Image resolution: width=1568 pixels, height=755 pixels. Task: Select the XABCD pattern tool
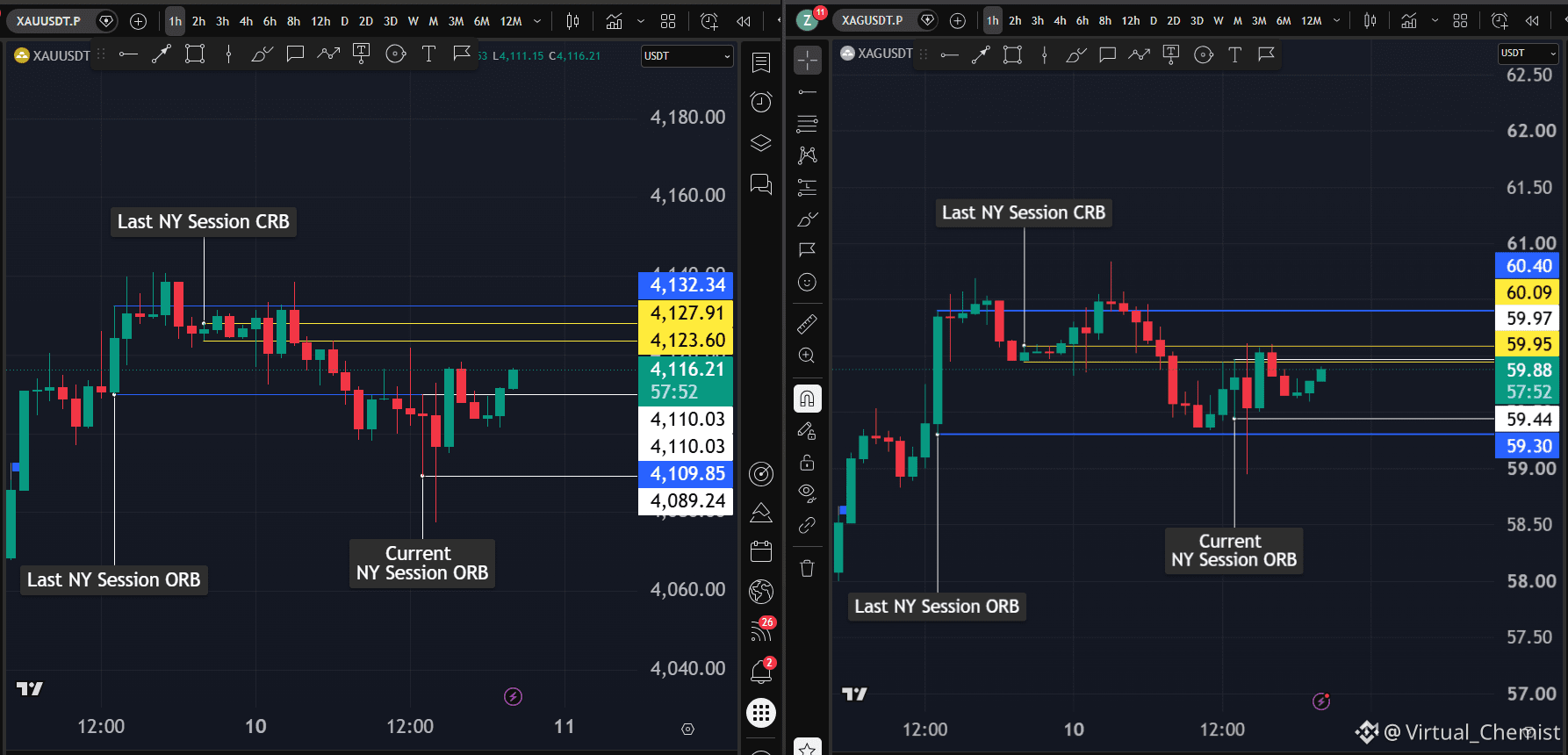808,155
